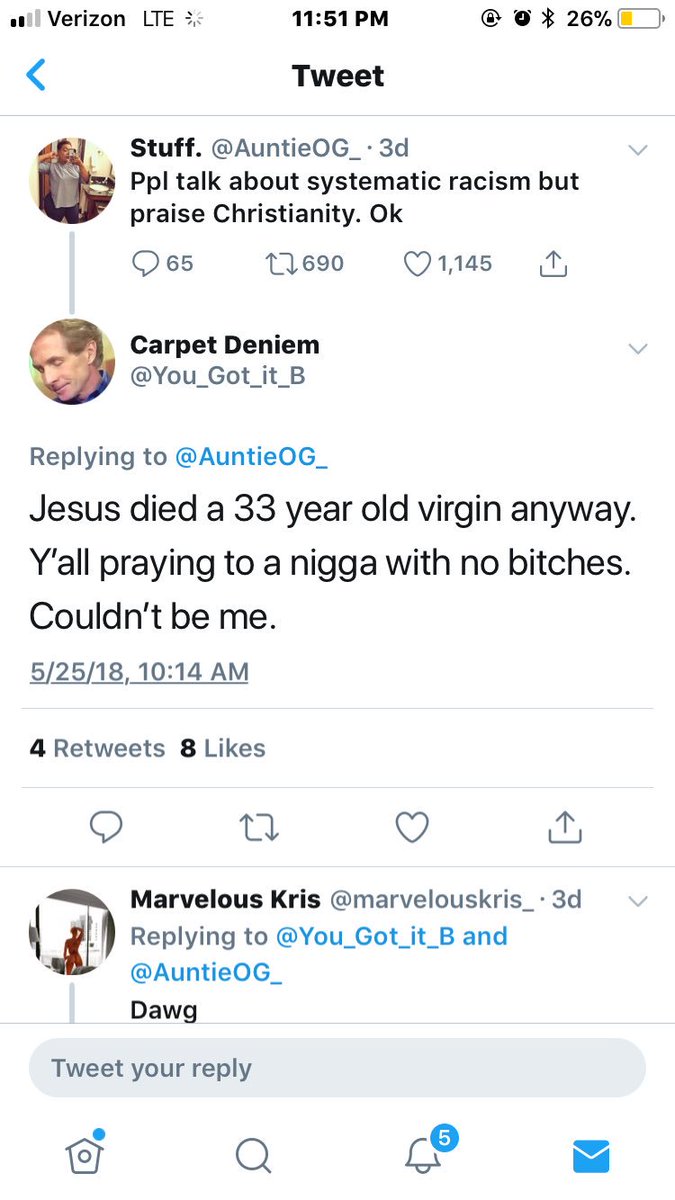Screen dimensions: 675x1200
Task: Like the main Carpet Deniem tweet
Action: [x=412, y=827]
